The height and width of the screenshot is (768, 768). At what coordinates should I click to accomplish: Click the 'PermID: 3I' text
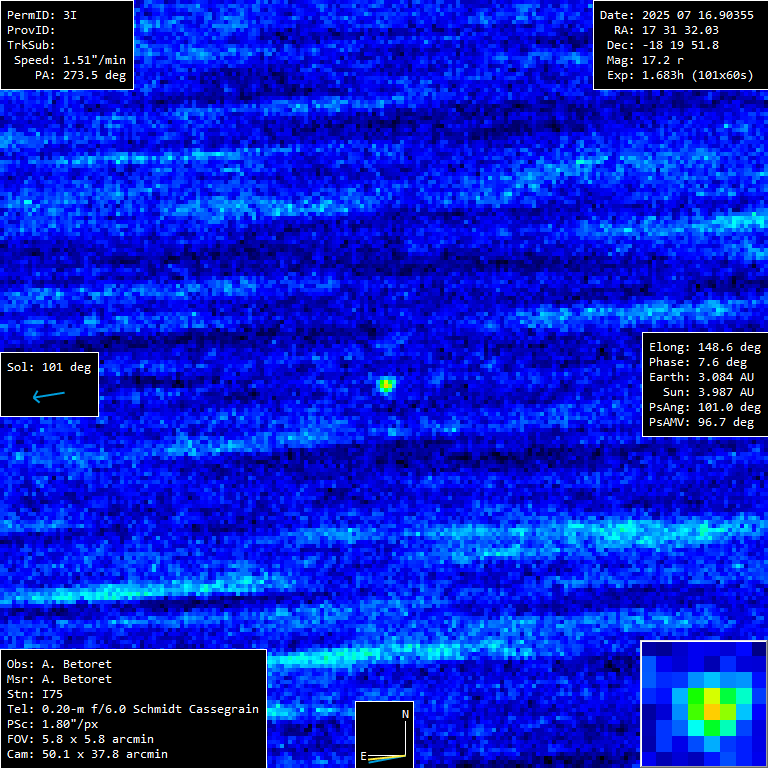click(42, 15)
